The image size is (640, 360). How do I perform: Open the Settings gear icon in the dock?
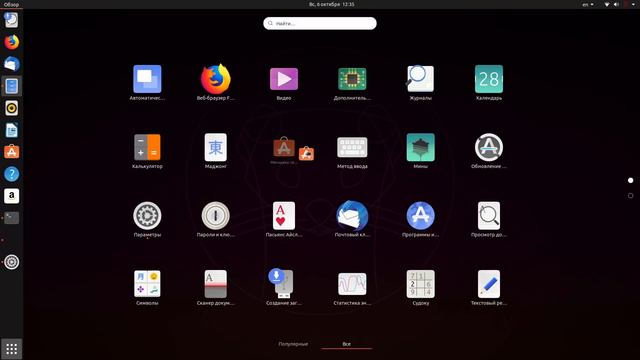11,262
